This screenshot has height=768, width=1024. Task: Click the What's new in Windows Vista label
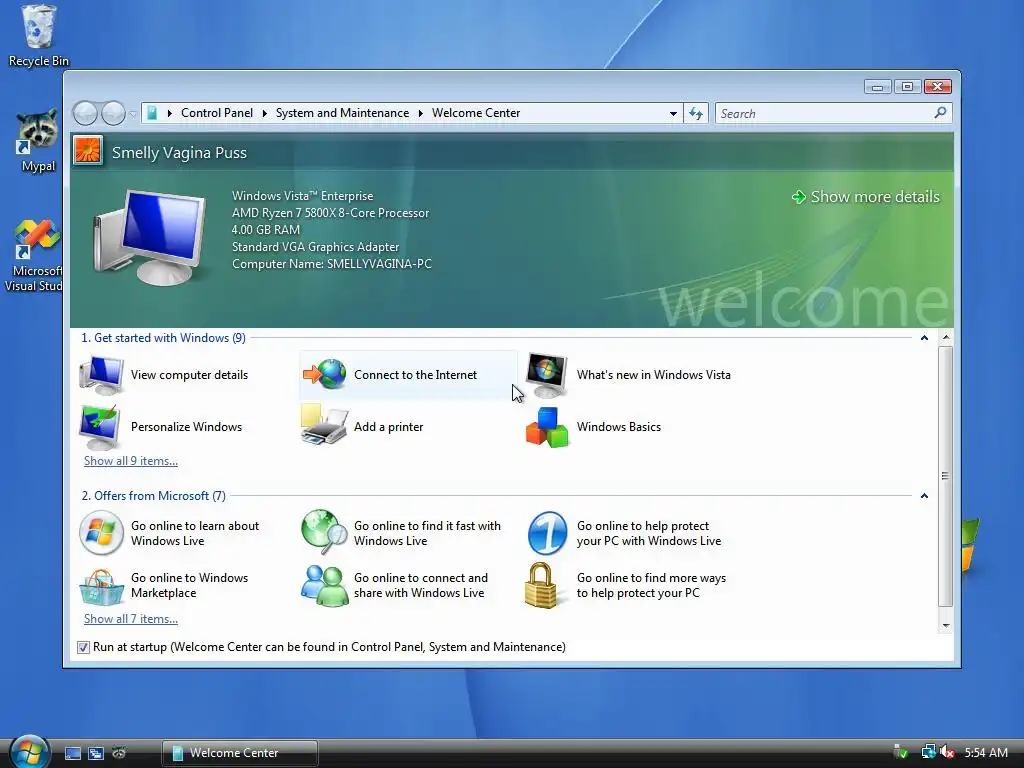[x=654, y=375]
